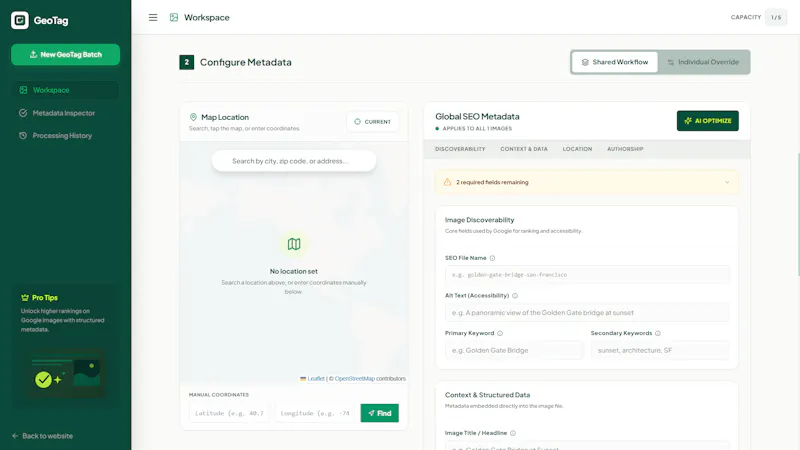Click the Secondary Keywords info icon
The height and width of the screenshot is (450, 800).
[658, 333]
